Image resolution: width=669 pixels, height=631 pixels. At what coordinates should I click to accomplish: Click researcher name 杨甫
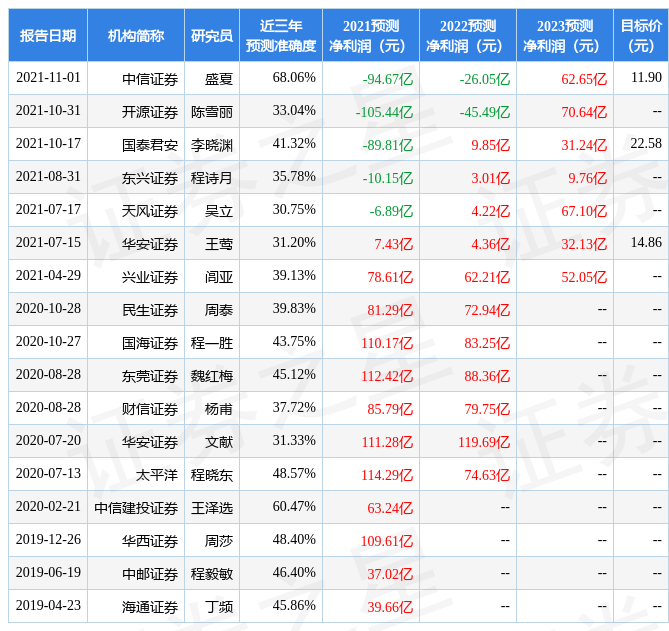click(x=218, y=409)
